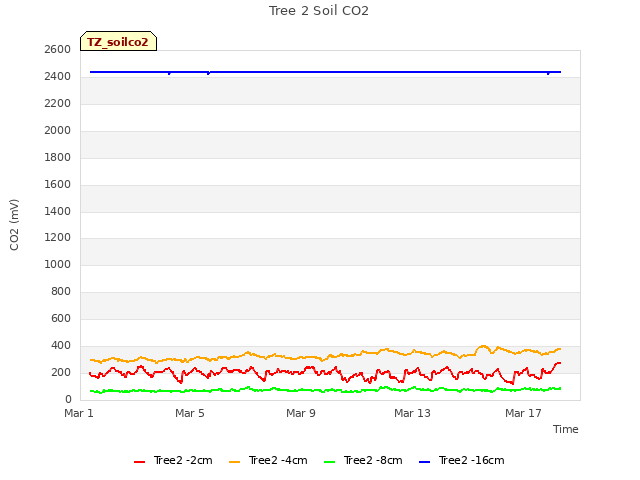Image resolution: width=640 pixels, height=480 pixels.
Task: Toggle the Tree2 -16cm legend entry
Action: (x=462, y=460)
